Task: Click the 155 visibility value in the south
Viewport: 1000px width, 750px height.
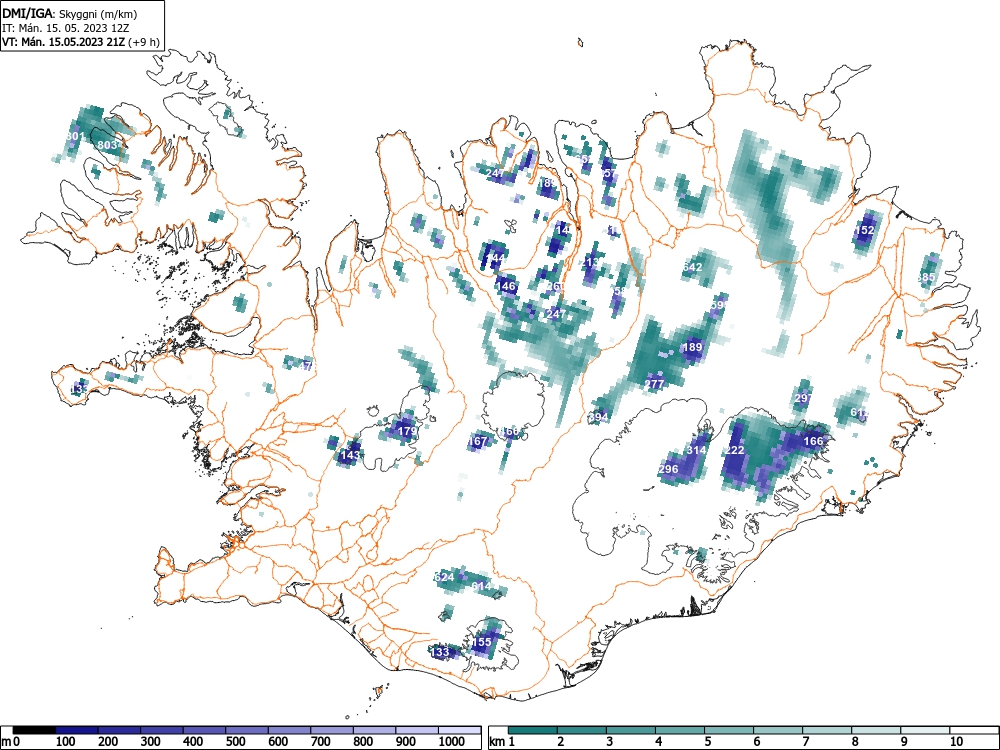Action: coord(482,642)
